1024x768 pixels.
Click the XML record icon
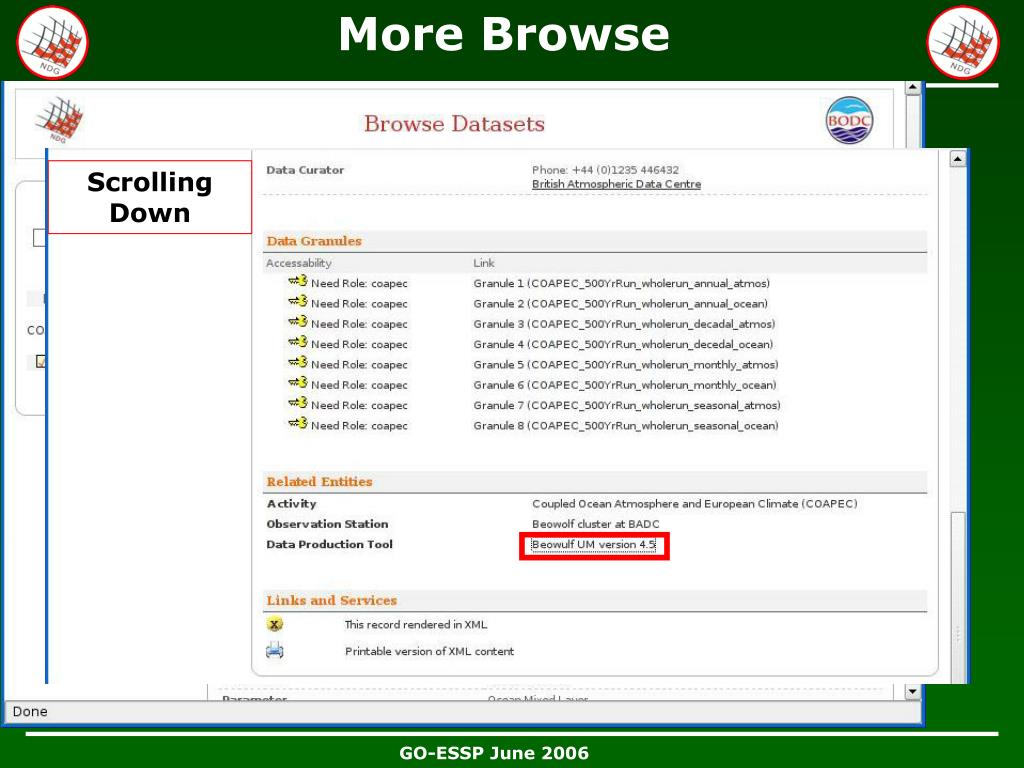click(275, 624)
